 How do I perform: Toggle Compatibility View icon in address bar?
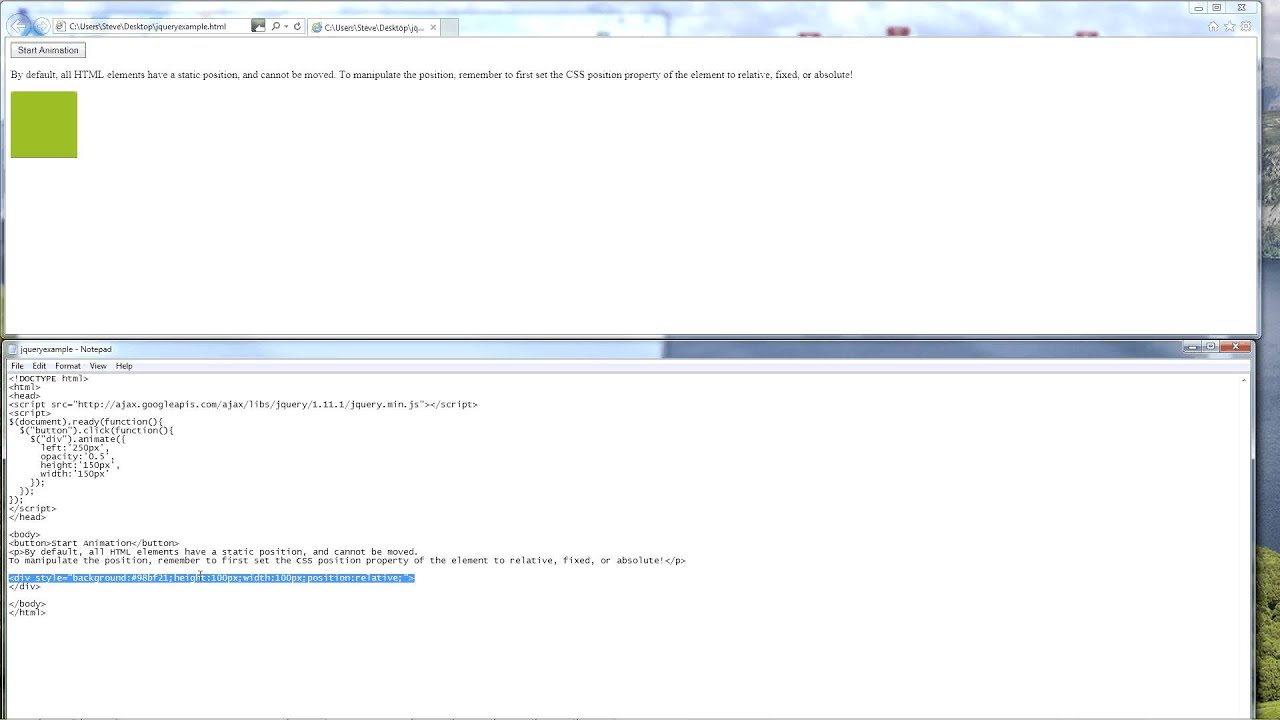(x=258, y=26)
